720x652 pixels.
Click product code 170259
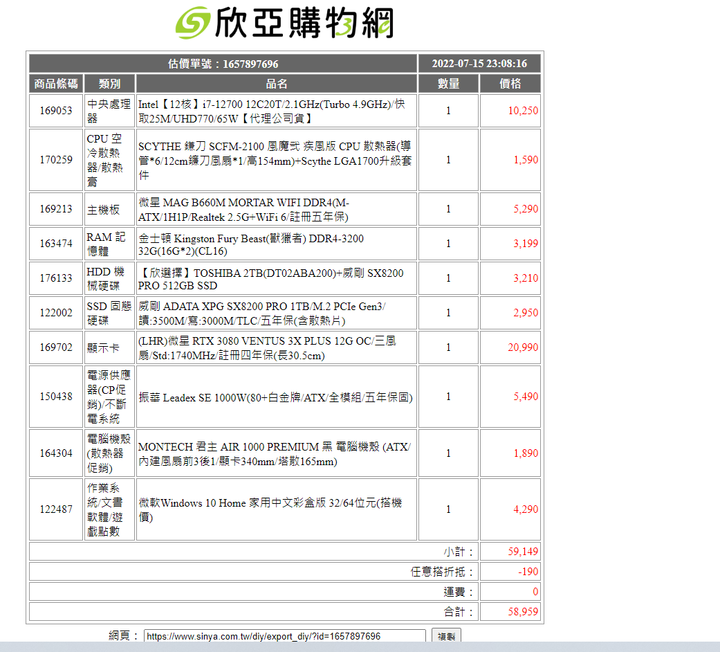[x=56, y=160]
